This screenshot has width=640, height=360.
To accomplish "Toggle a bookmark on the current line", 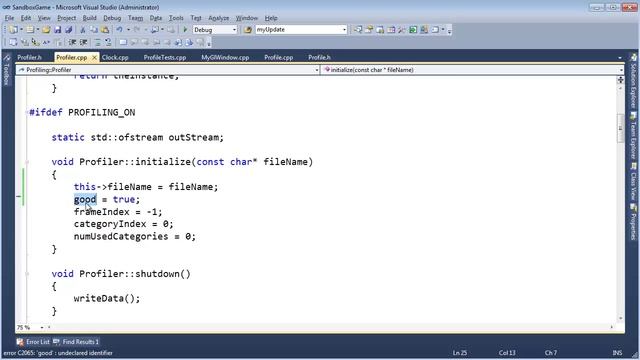I will (123, 42).
